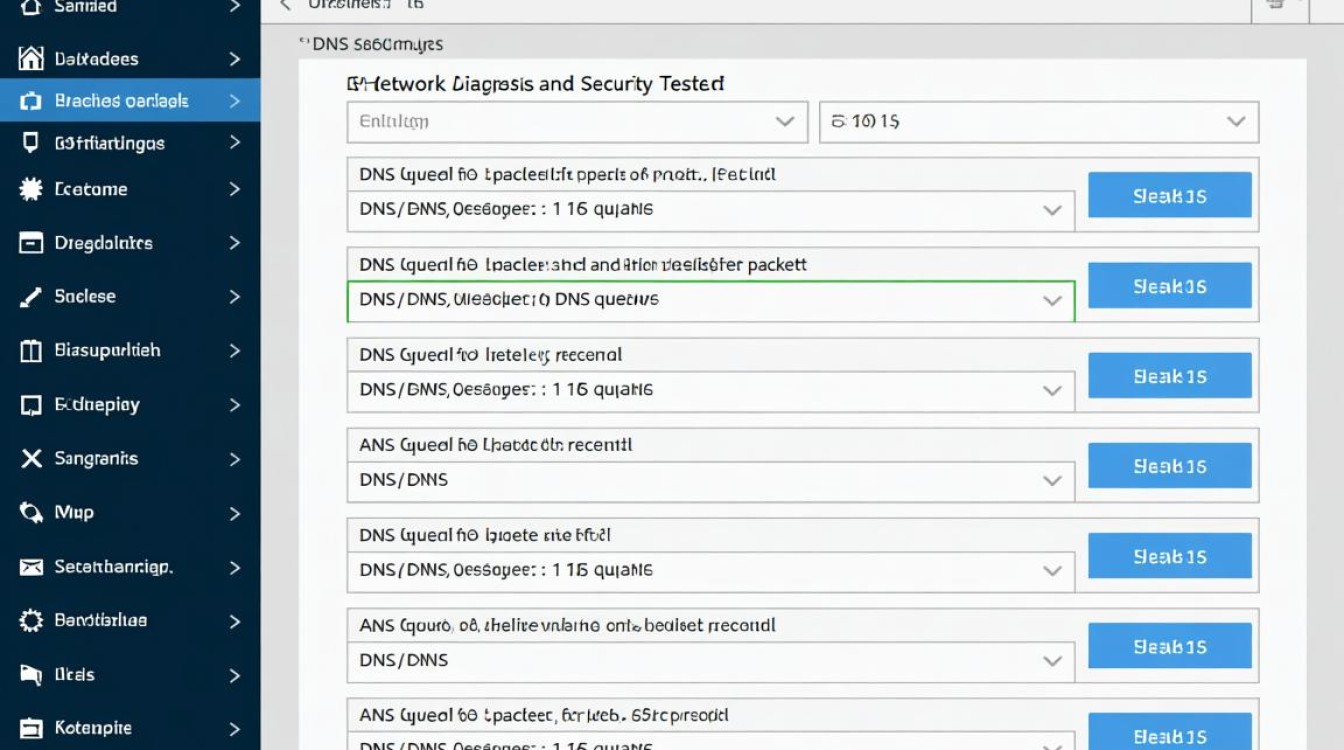The width and height of the screenshot is (1344, 750).
Task: Click the pencil icon beside Soclese
Action: [31, 297]
